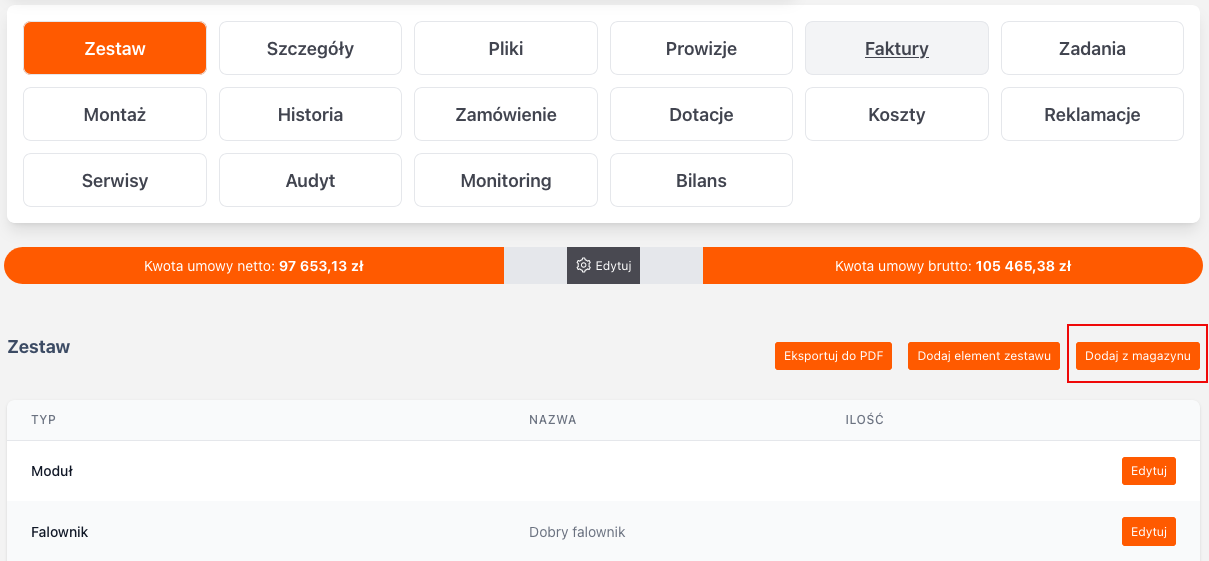Click Dodaj z magazynu button
The image size is (1209, 561).
point(1138,356)
